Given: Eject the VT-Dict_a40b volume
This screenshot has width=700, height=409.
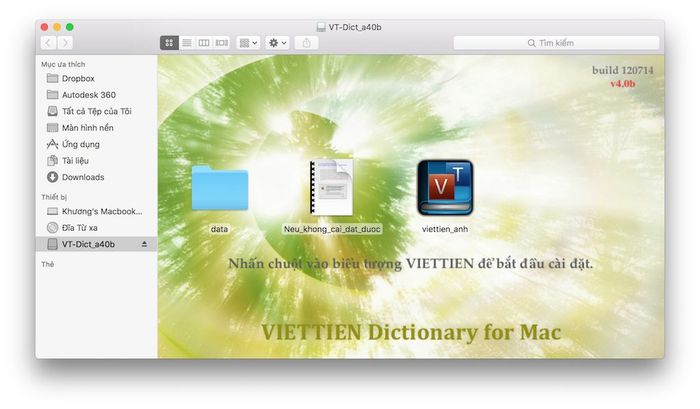Looking at the screenshot, I should point(144,244).
